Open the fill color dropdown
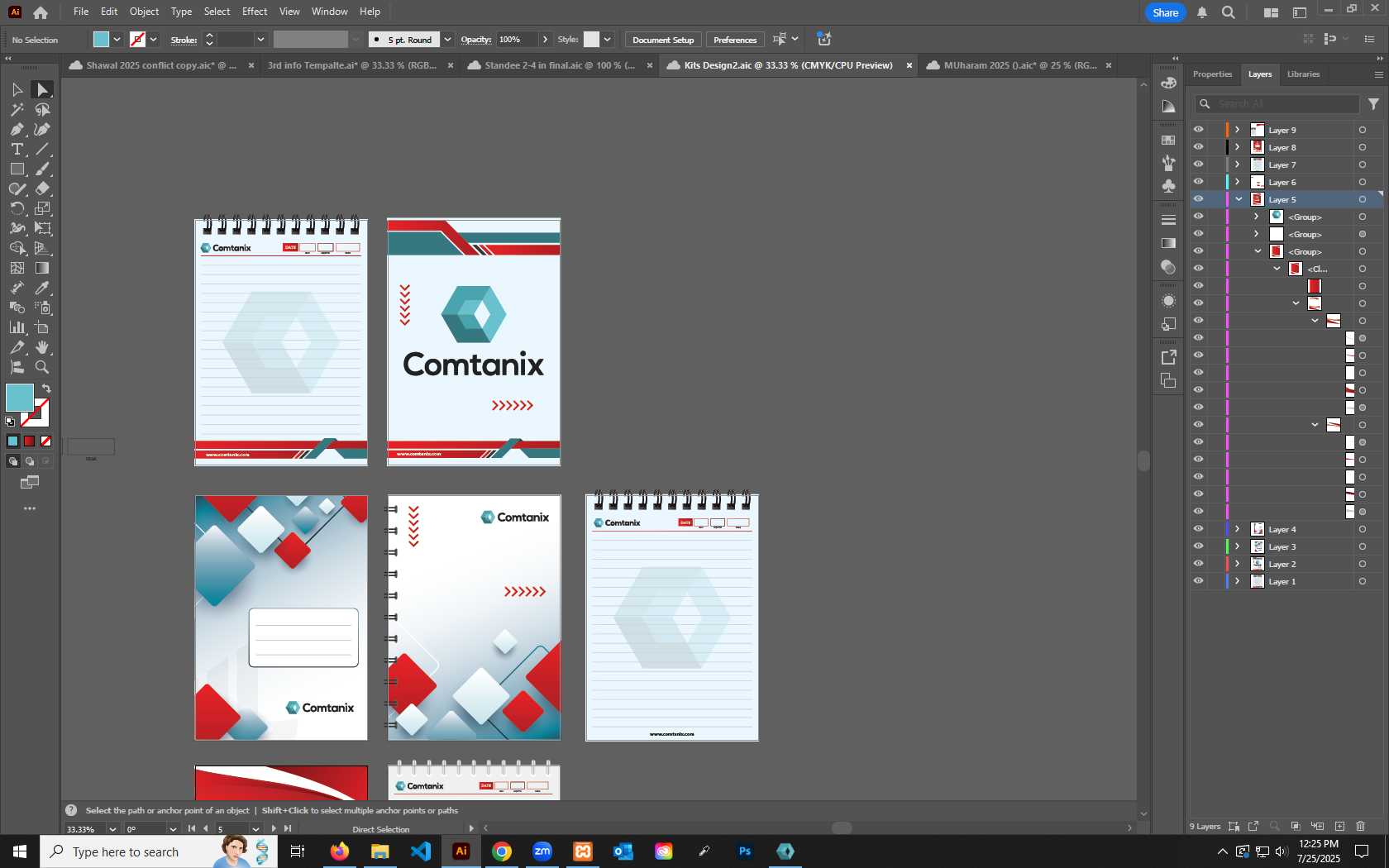The height and width of the screenshot is (868, 1389). pyautogui.click(x=117, y=40)
